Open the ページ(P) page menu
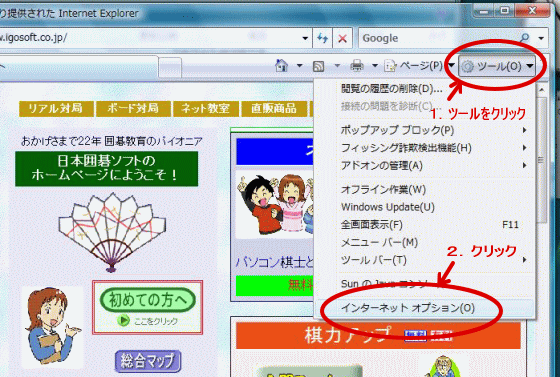560x377 pixels. coord(414,66)
